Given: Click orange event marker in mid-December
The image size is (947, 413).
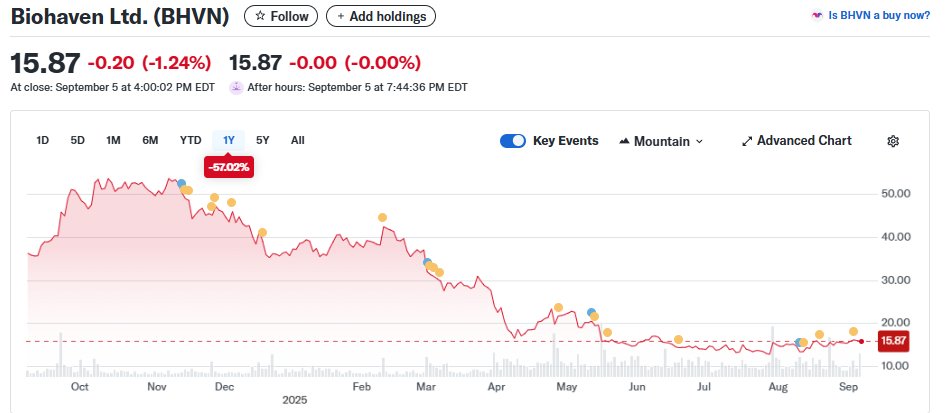Looking at the screenshot, I should click(x=262, y=232).
